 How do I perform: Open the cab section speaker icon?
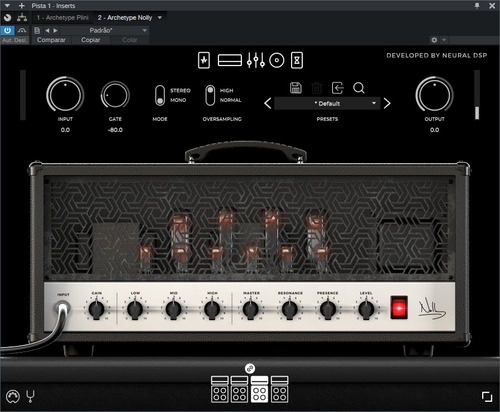point(277,61)
